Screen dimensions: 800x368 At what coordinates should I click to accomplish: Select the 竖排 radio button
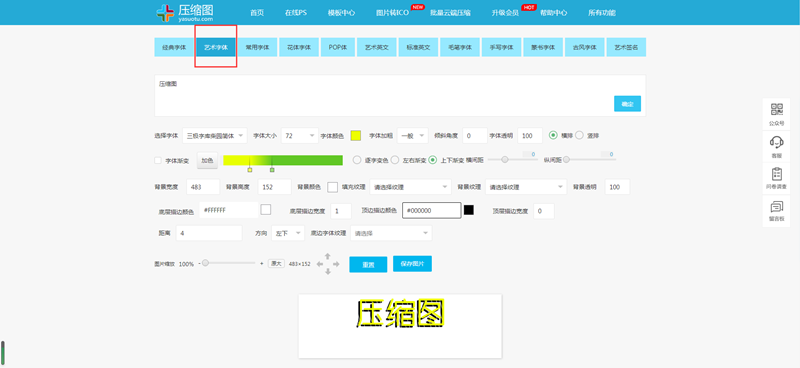[x=580, y=135]
